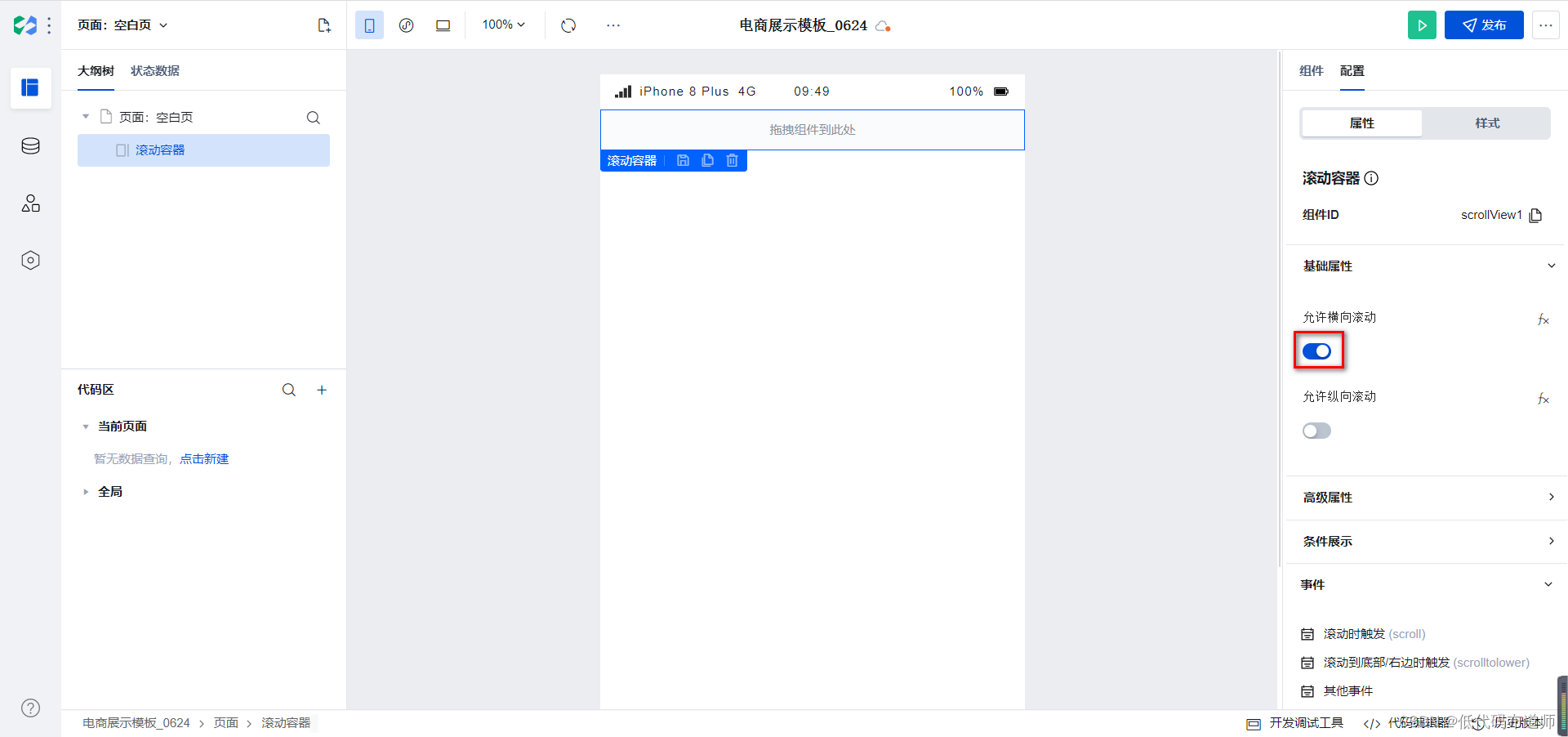
Task: Open 开发调试工具 in status bar
Action: pos(1295,723)
